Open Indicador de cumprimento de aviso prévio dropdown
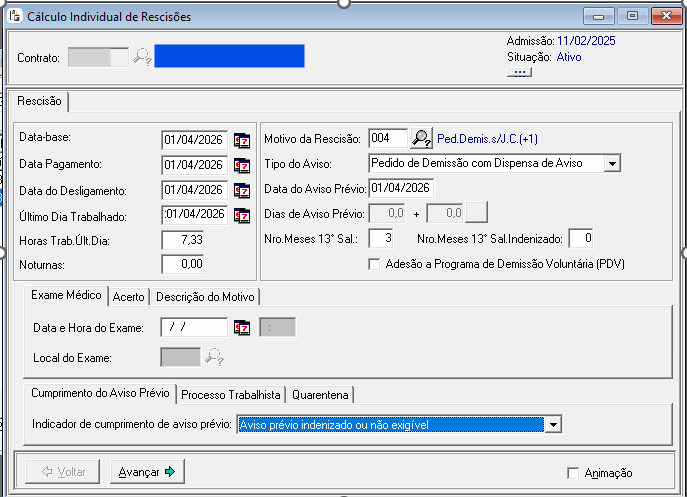 (x=553, y=425)
